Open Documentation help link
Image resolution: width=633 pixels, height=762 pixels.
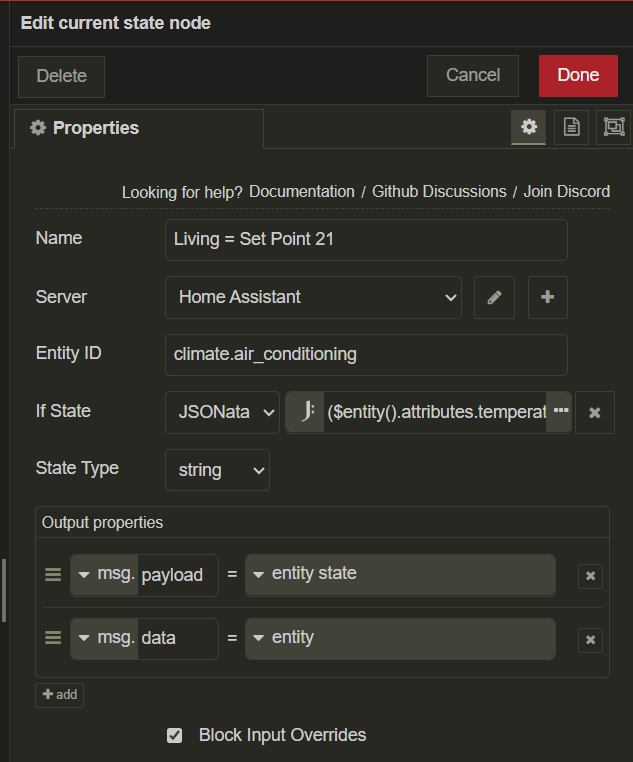pos(301,191)
